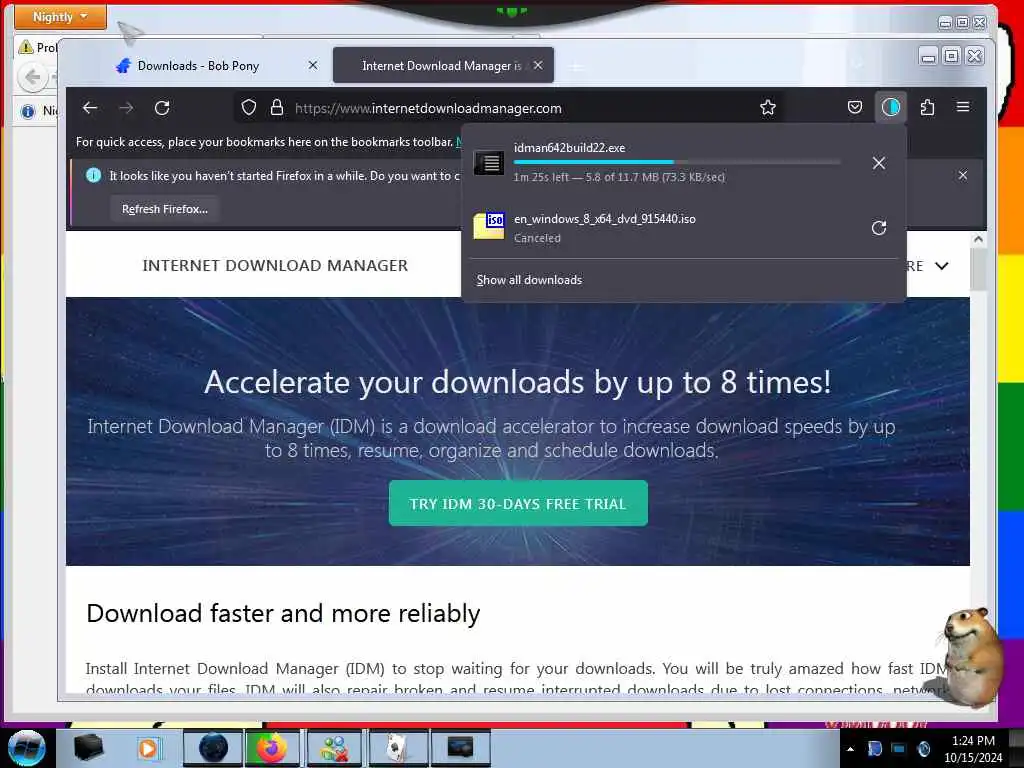The image size is (1024, 768).
Task: Open the two-people messenger taskbar icon
Action: [335, 748]
